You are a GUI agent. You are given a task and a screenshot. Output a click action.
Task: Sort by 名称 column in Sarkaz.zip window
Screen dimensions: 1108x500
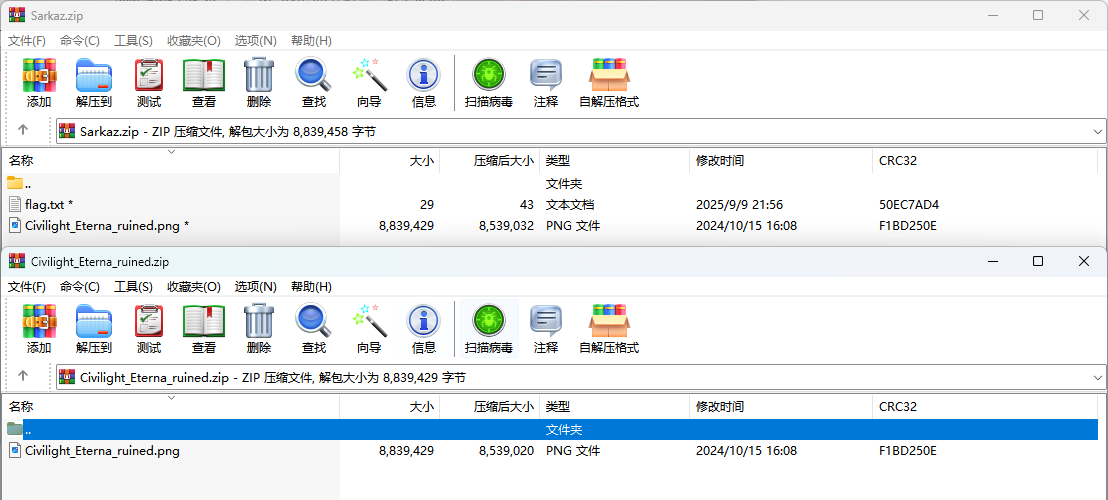(x=170, y=160)
